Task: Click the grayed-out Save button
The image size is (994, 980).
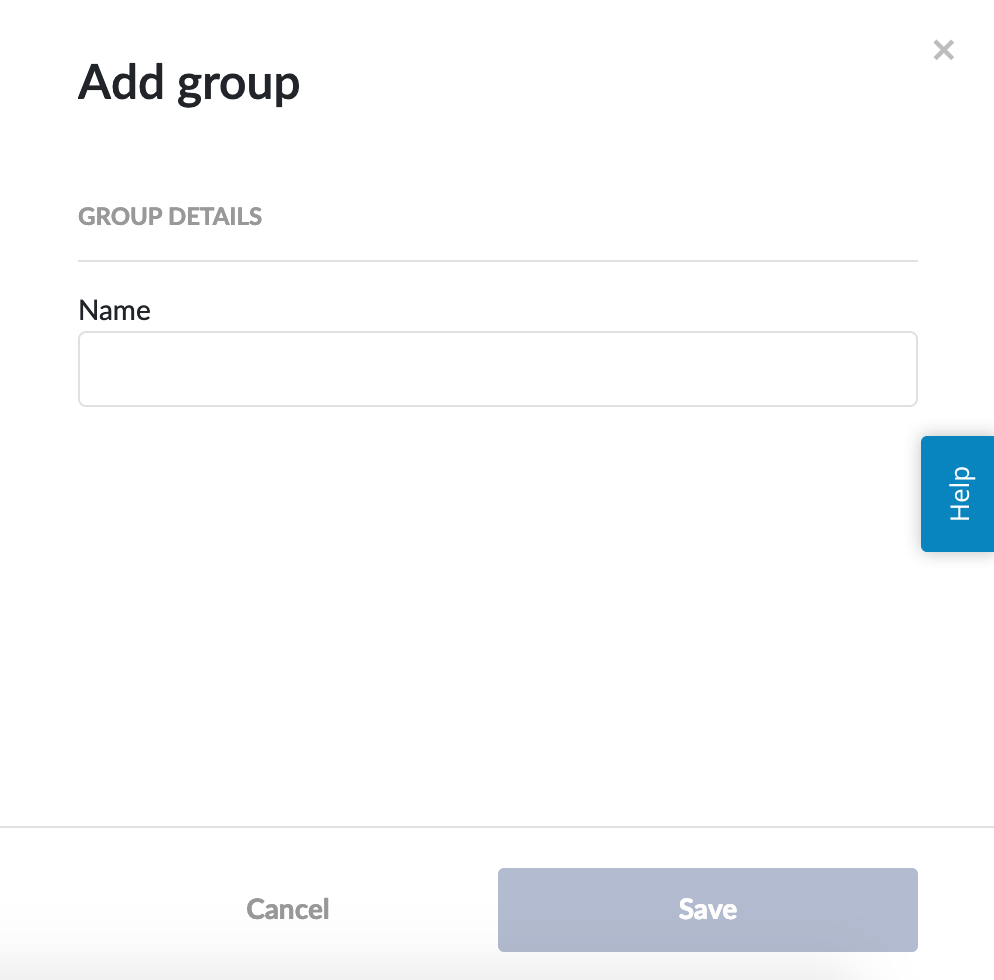Action: pyautogui.click(x=707, y=909)
